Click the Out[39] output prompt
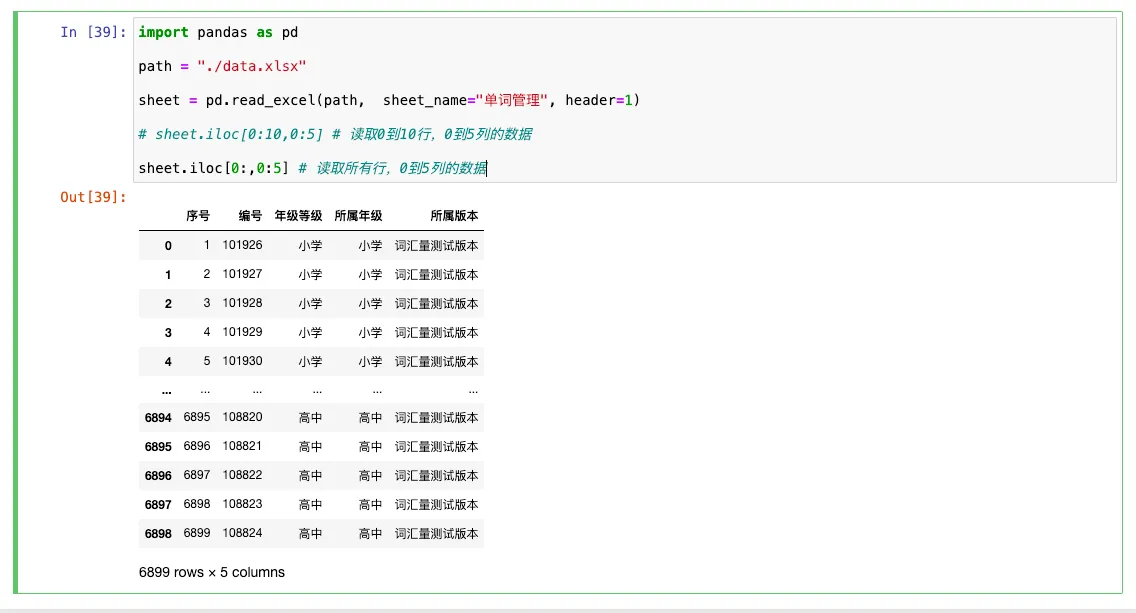Image resolution: width=1136 pixels, height=613 pixels. [92, 197]
